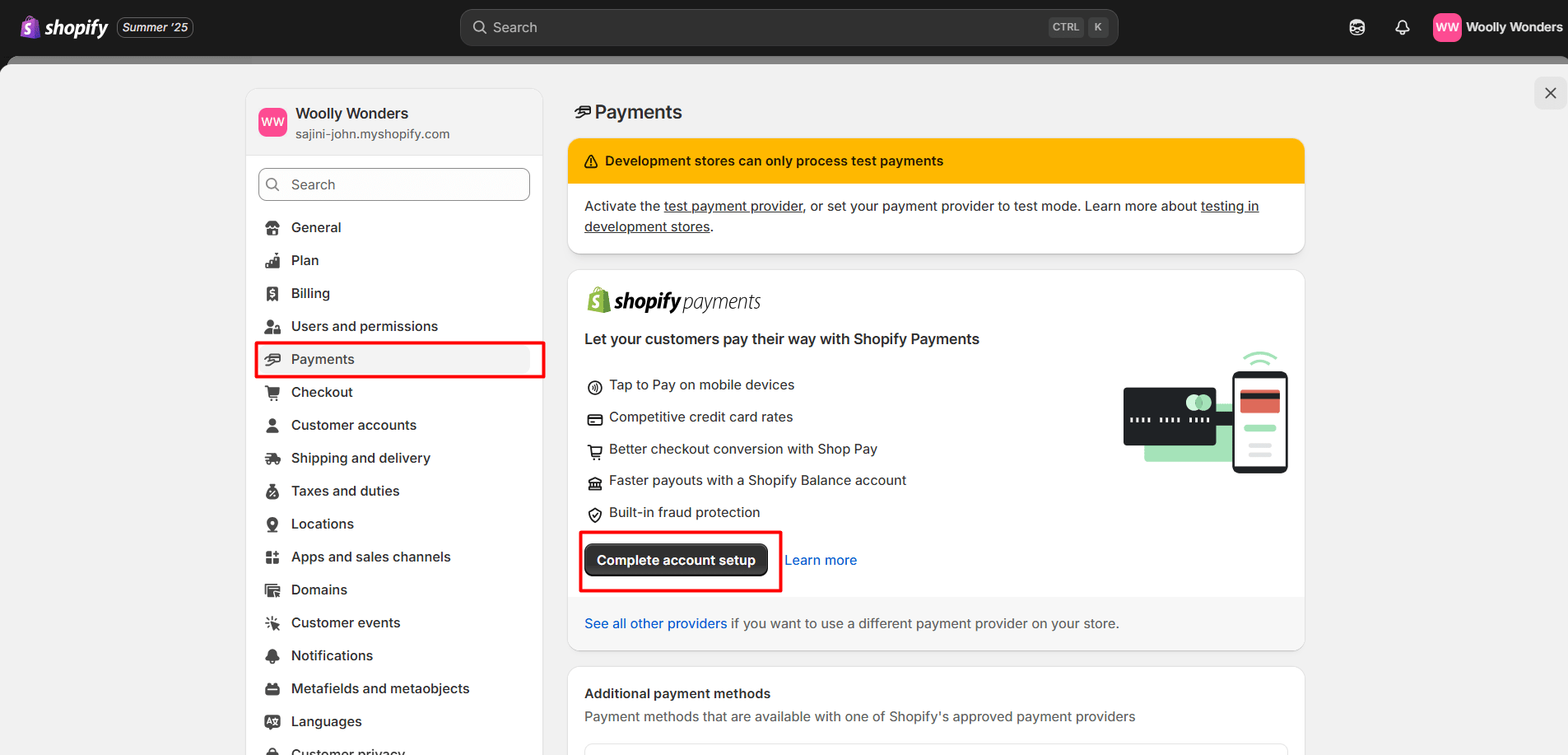Click the Shipping and delivery truck icon
The image size is (1568, 755).
pos(272,459)
